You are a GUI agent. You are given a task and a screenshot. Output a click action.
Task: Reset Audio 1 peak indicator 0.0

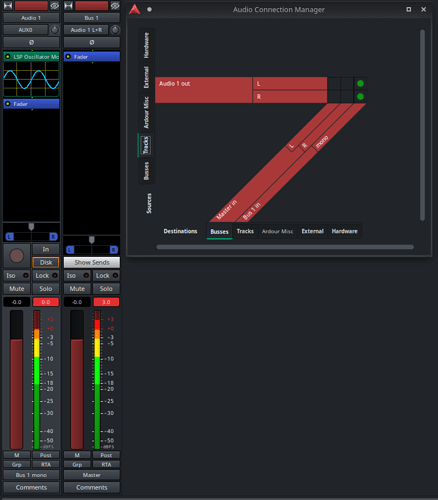pyautogui.click(x=46, y=302)
